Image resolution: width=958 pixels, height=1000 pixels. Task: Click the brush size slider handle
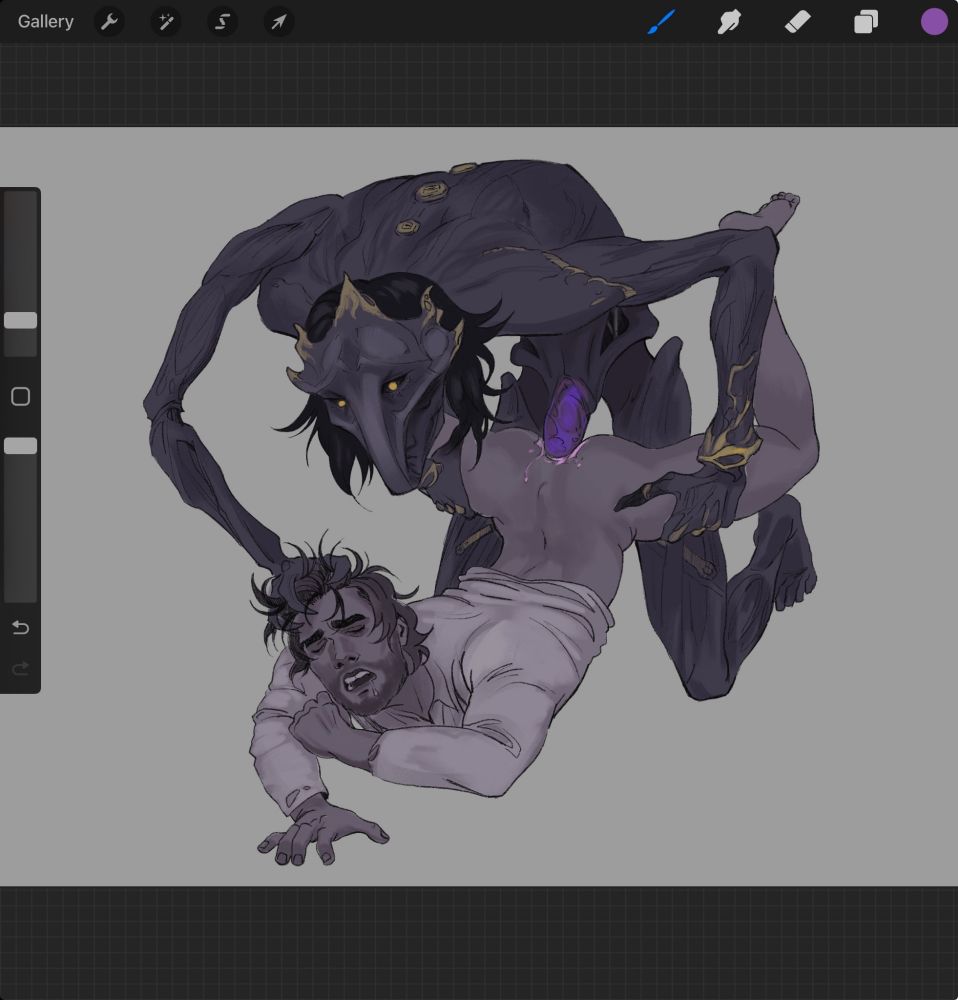coord(20,320)
